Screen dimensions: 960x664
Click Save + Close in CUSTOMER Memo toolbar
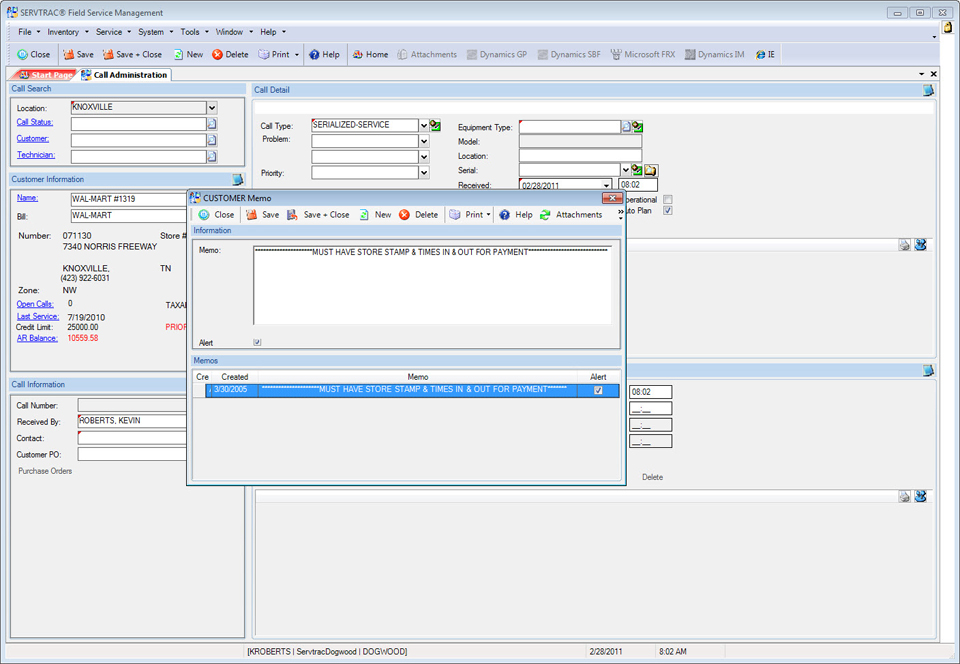[318, 215]
